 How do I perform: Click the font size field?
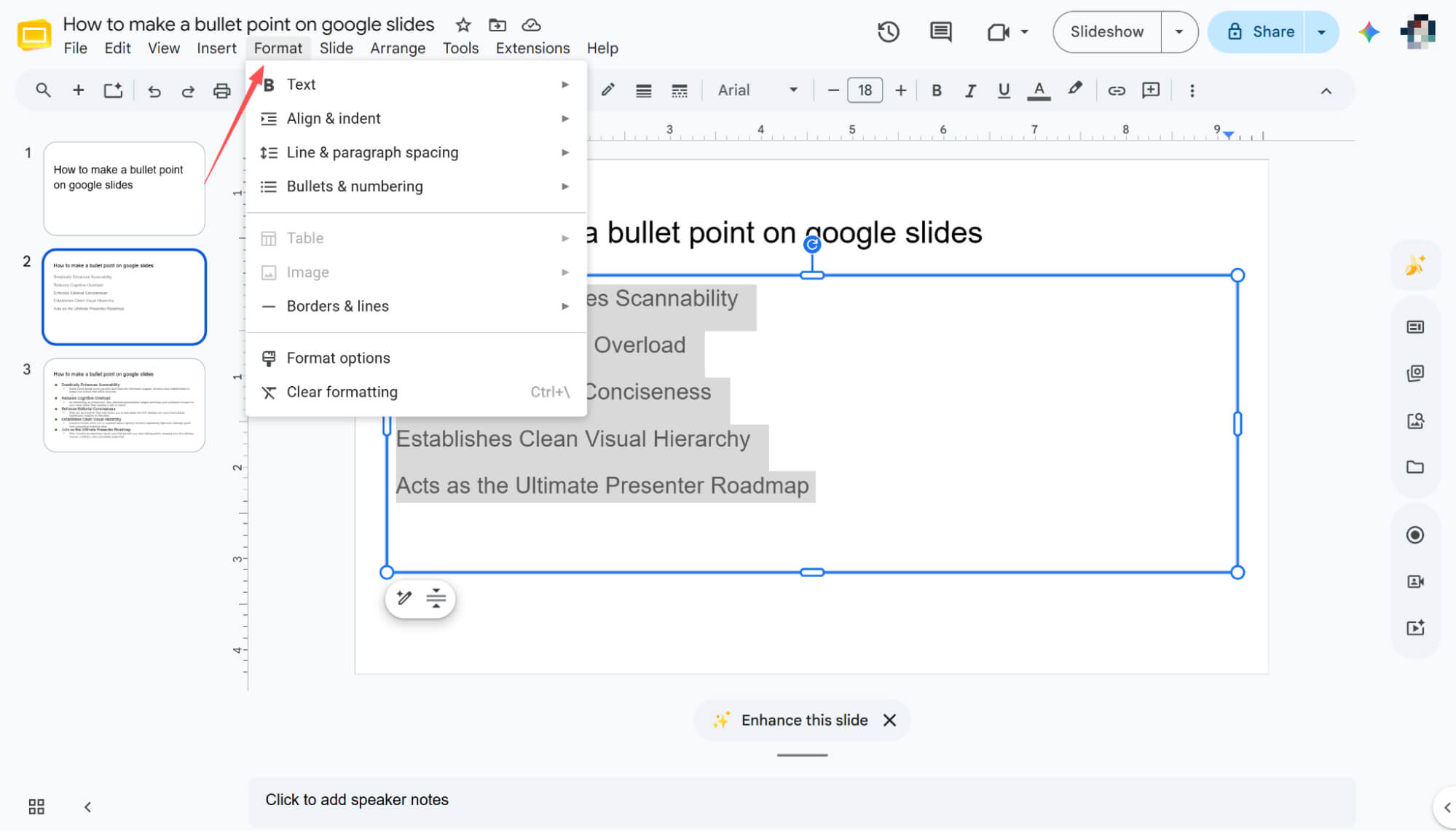tap(865, 90)
